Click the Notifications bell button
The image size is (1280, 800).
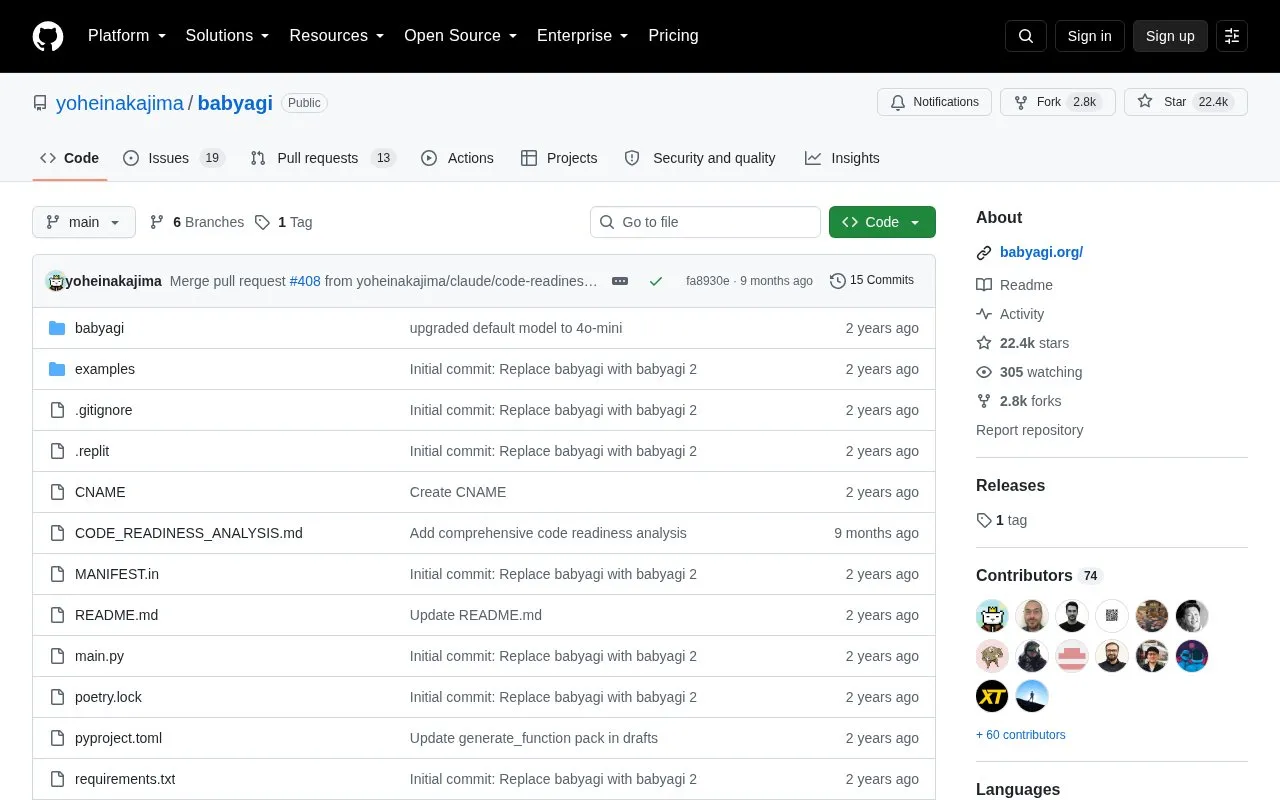(934, 102)
